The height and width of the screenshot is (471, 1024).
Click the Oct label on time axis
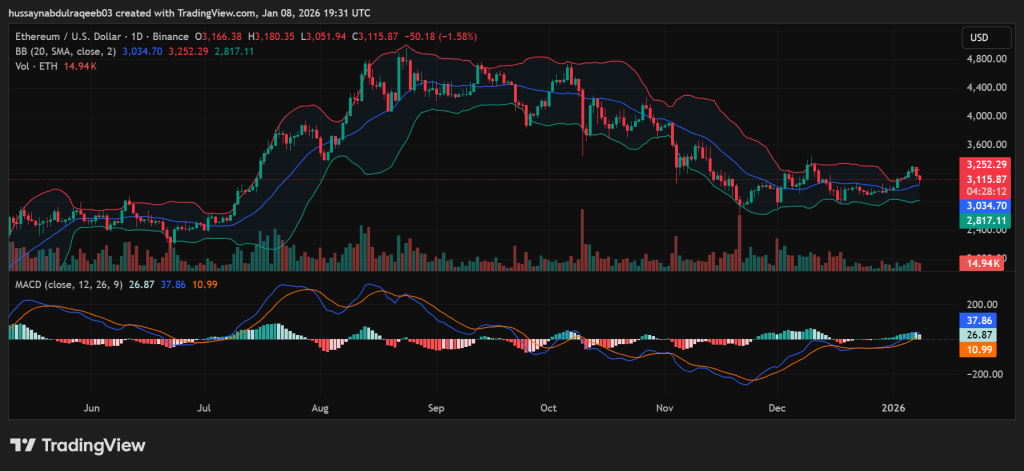(x=547, y=408)
